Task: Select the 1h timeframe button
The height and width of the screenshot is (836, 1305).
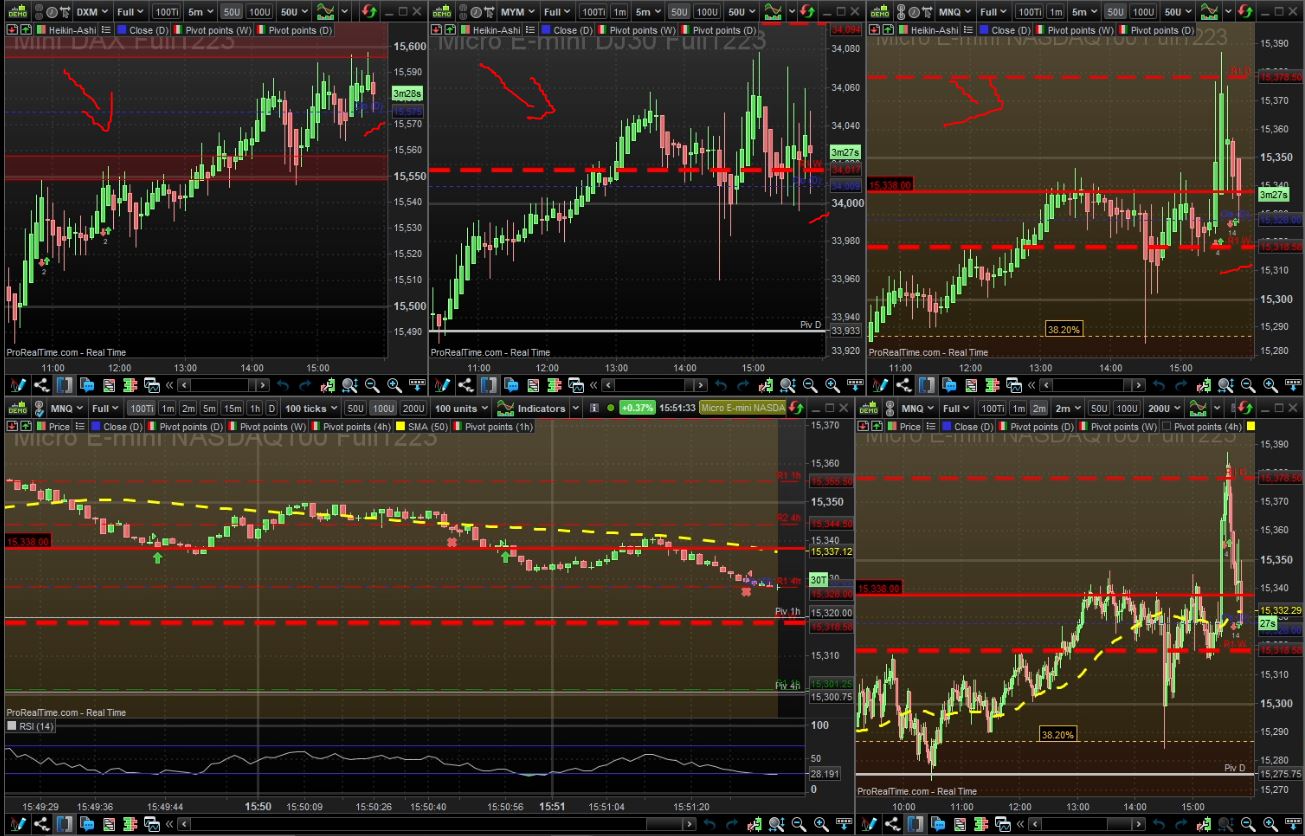Action: click(x=254, y=408)
